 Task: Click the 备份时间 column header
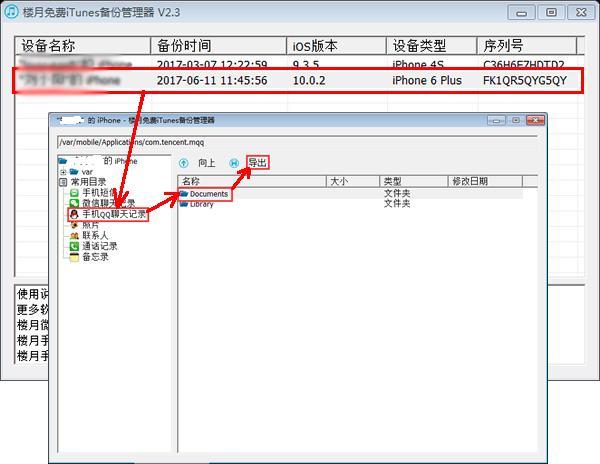pyautogui.click(x=184, y=47)
